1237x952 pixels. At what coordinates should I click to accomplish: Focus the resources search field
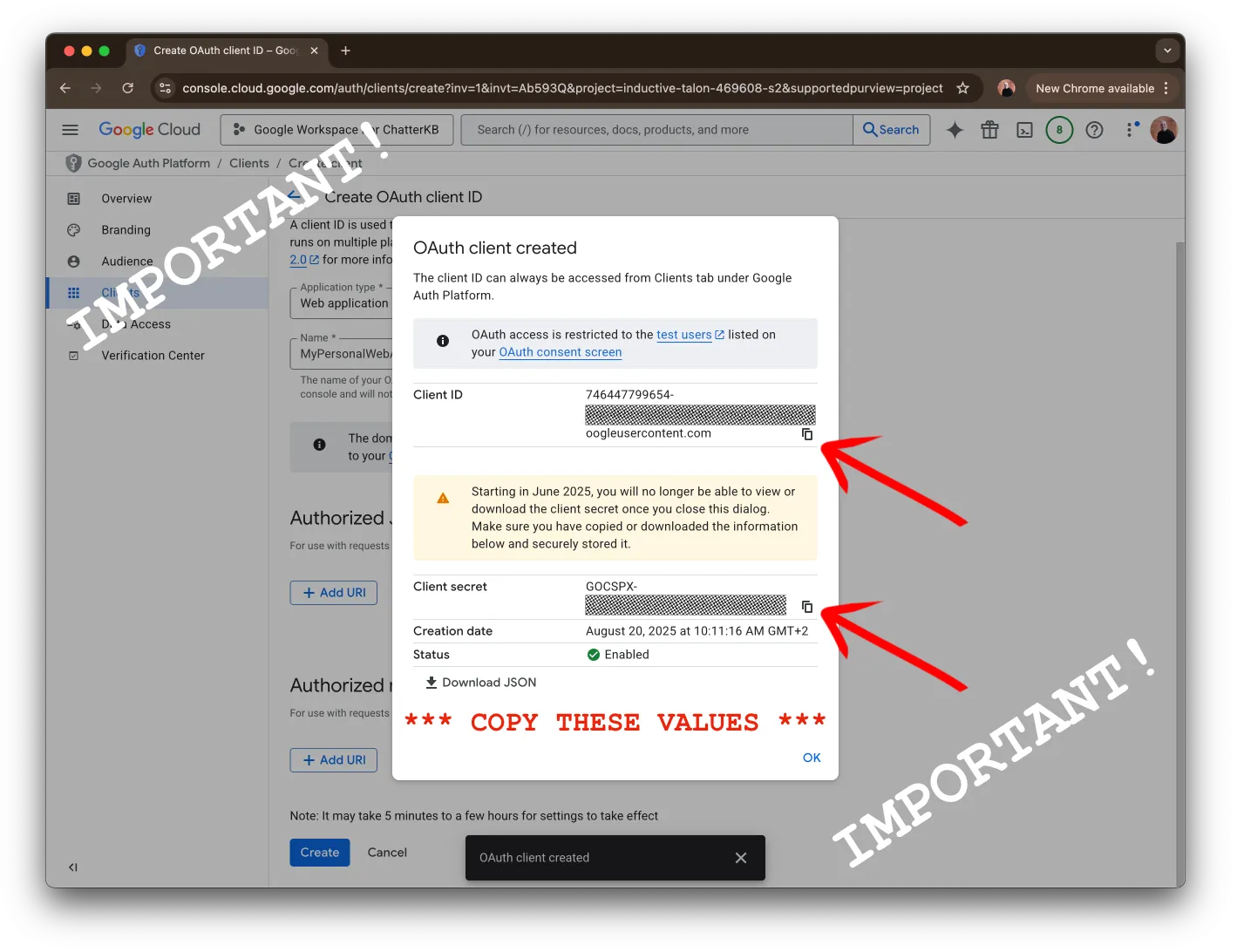click(657, 130)
